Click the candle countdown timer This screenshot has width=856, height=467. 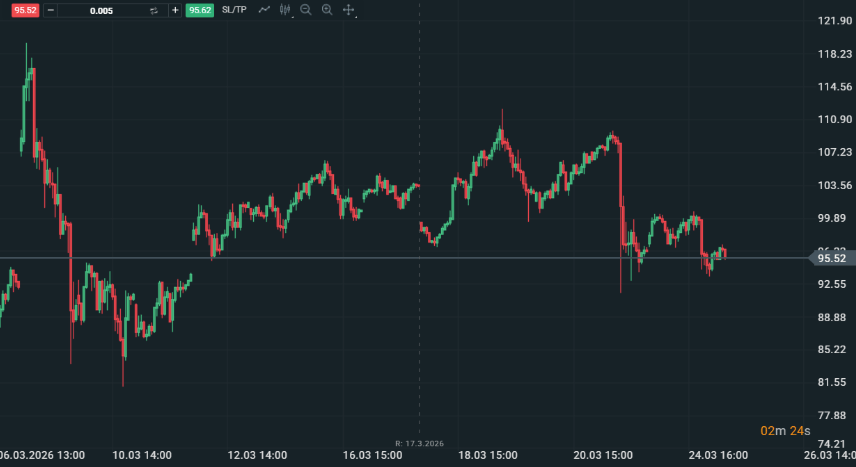[785, 430]
